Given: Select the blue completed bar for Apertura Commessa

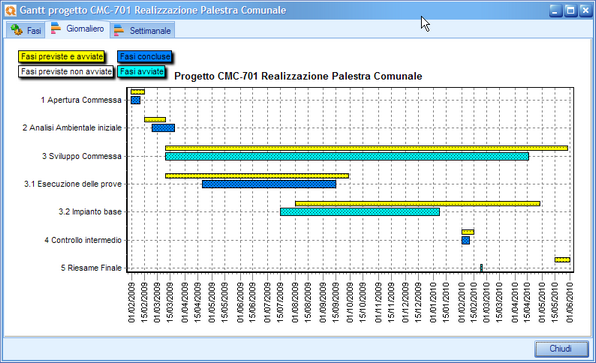Looking at the screenshot, I should pyautogui.click(x=135, y=100).
